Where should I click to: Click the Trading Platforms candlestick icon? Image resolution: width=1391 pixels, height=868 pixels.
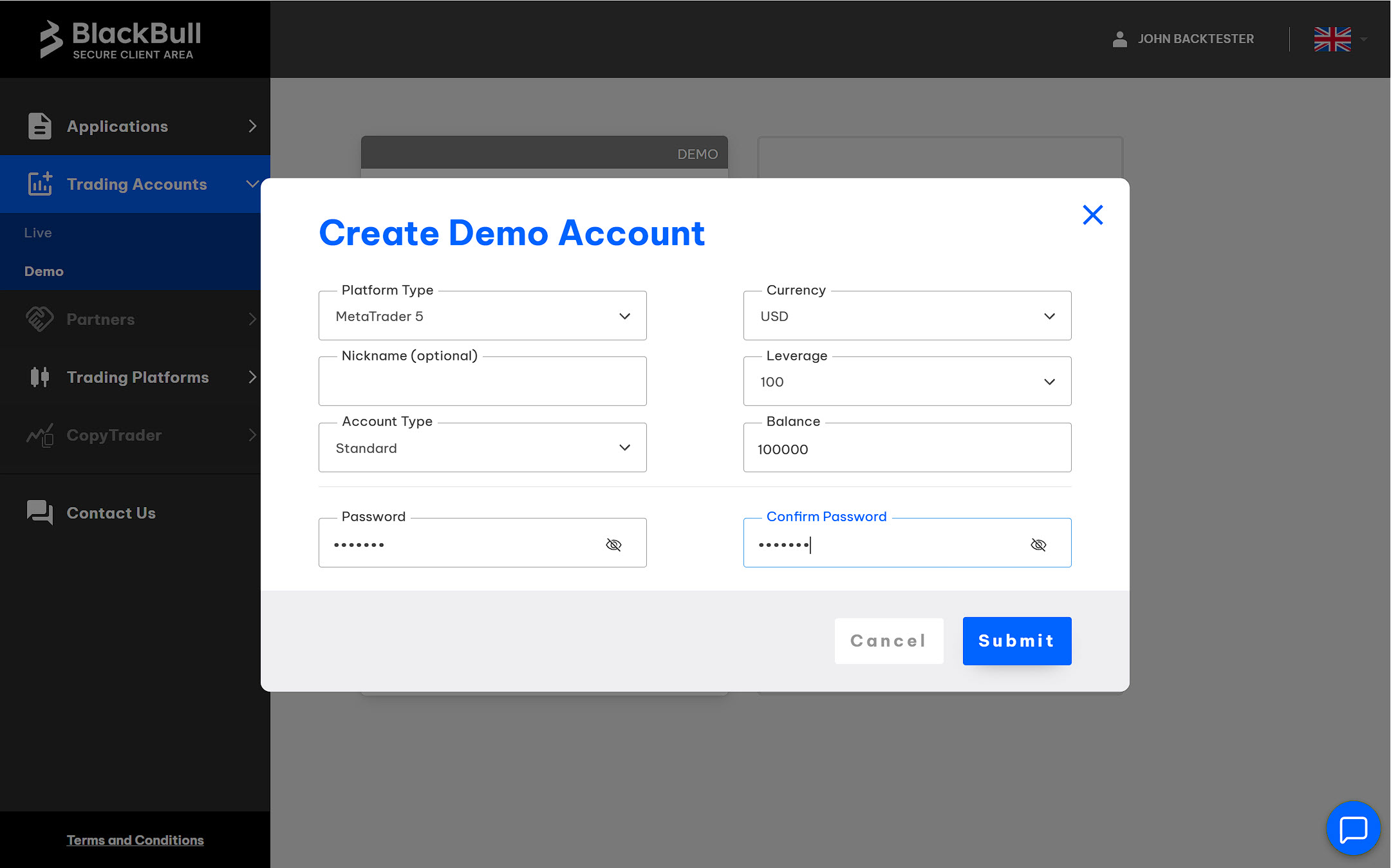(x=39, y=377)
